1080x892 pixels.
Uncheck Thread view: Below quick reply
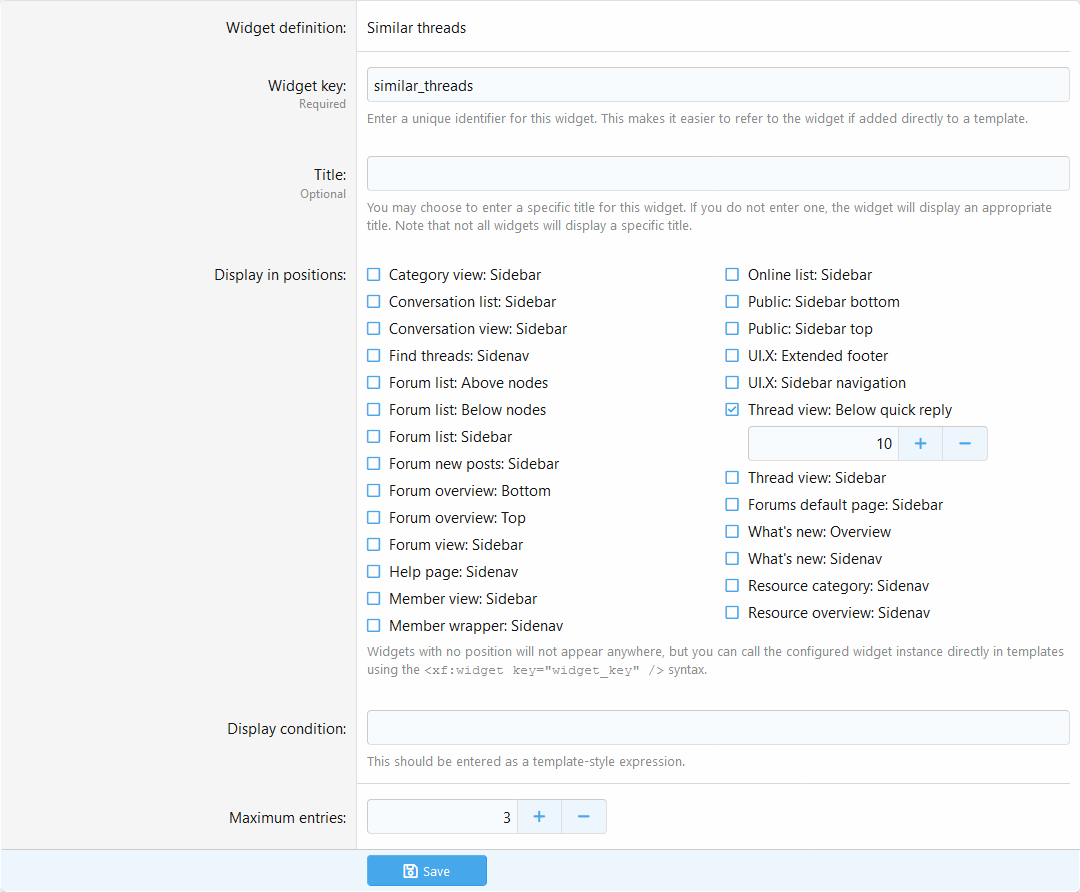(x=732, y=410)
